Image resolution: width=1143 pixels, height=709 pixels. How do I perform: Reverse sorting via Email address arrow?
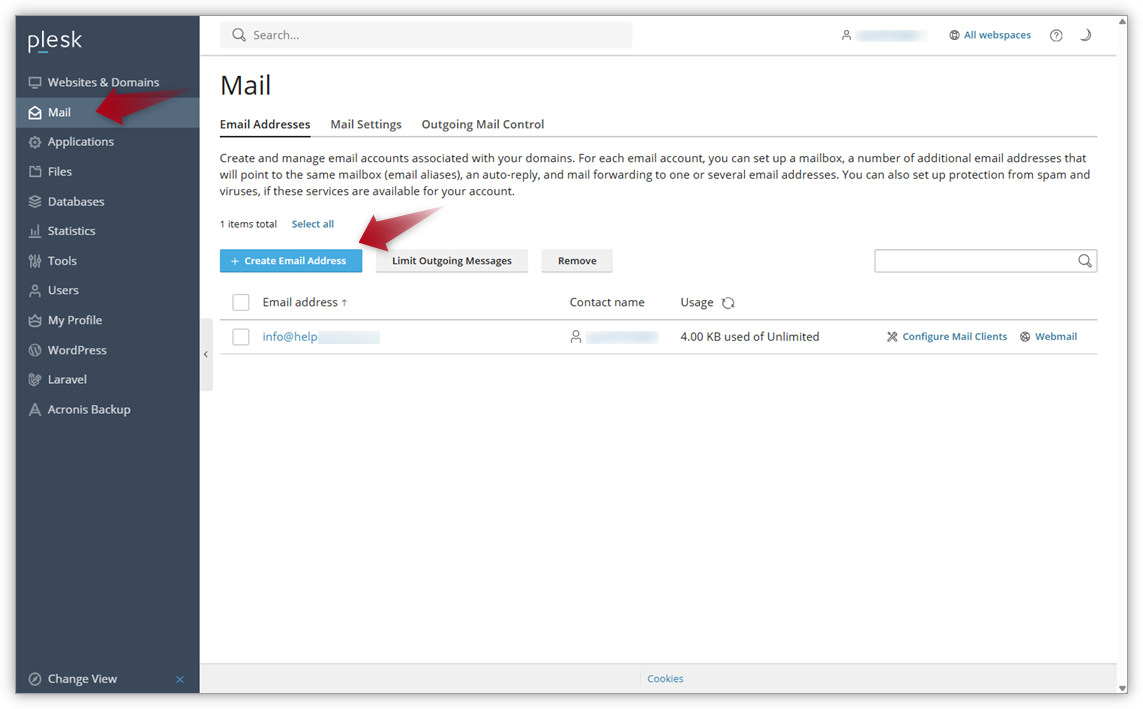(346, 302)
